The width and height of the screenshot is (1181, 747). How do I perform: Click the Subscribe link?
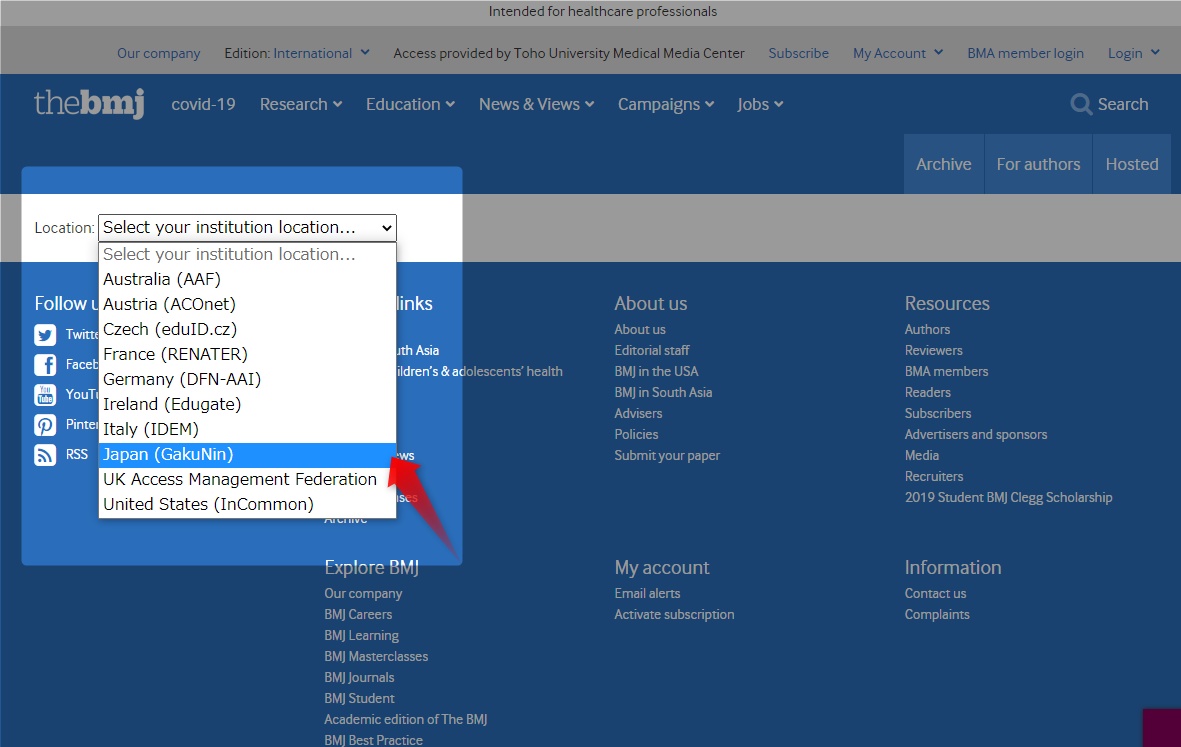pyautogui.click(x=798, y=53)
